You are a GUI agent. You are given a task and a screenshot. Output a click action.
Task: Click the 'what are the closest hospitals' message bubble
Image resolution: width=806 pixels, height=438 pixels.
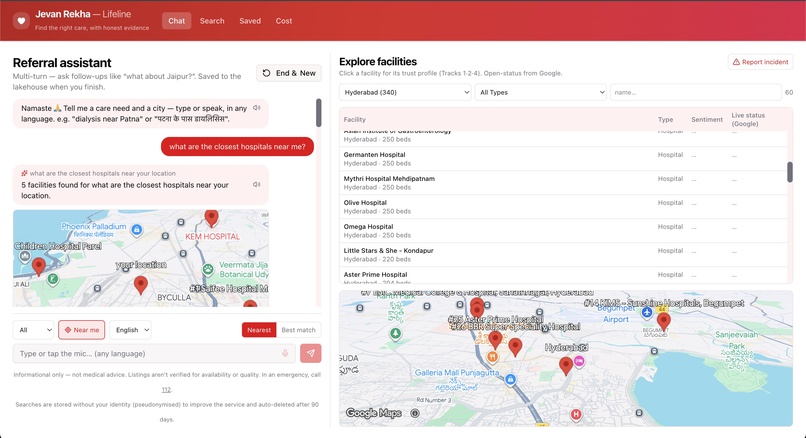pyautogui.click(x=237, y=147)
